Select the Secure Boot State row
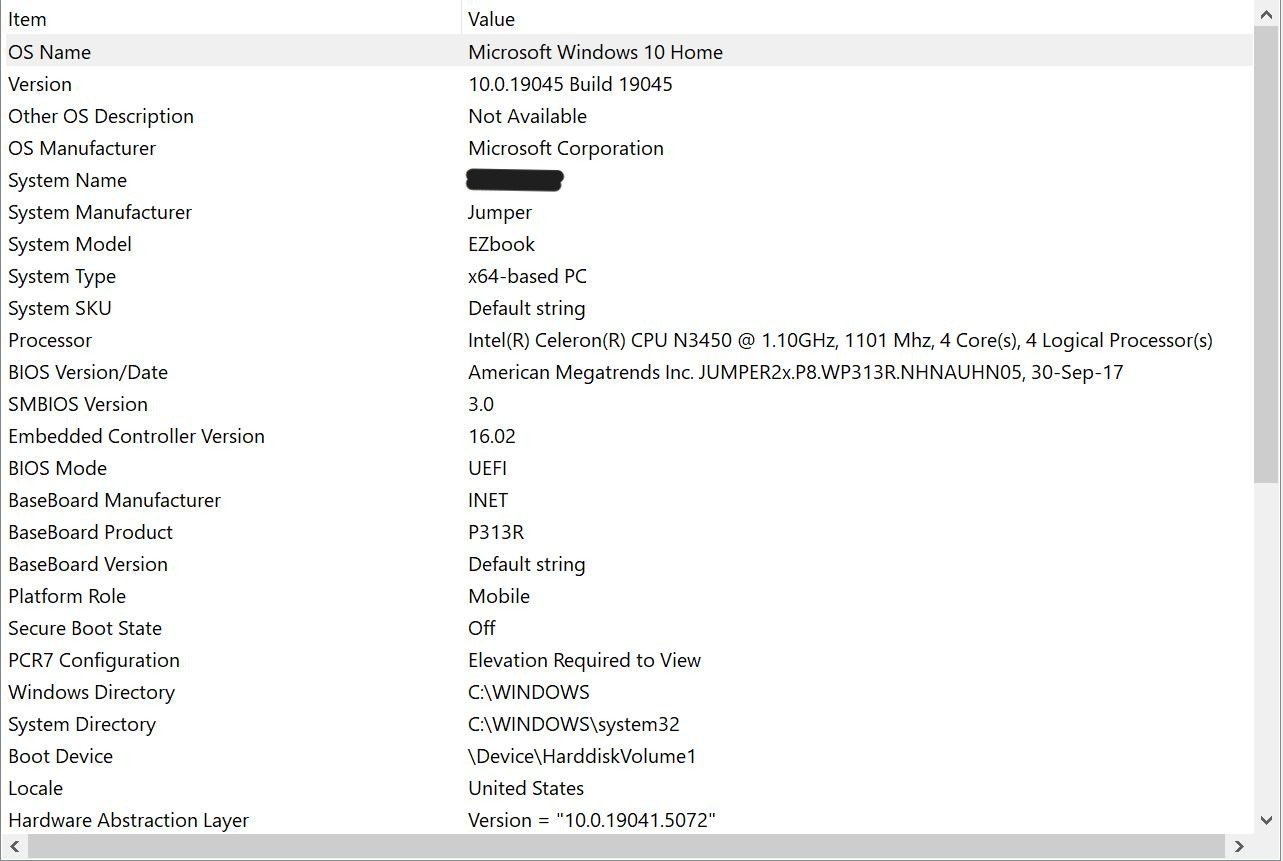 click(626, 628)
